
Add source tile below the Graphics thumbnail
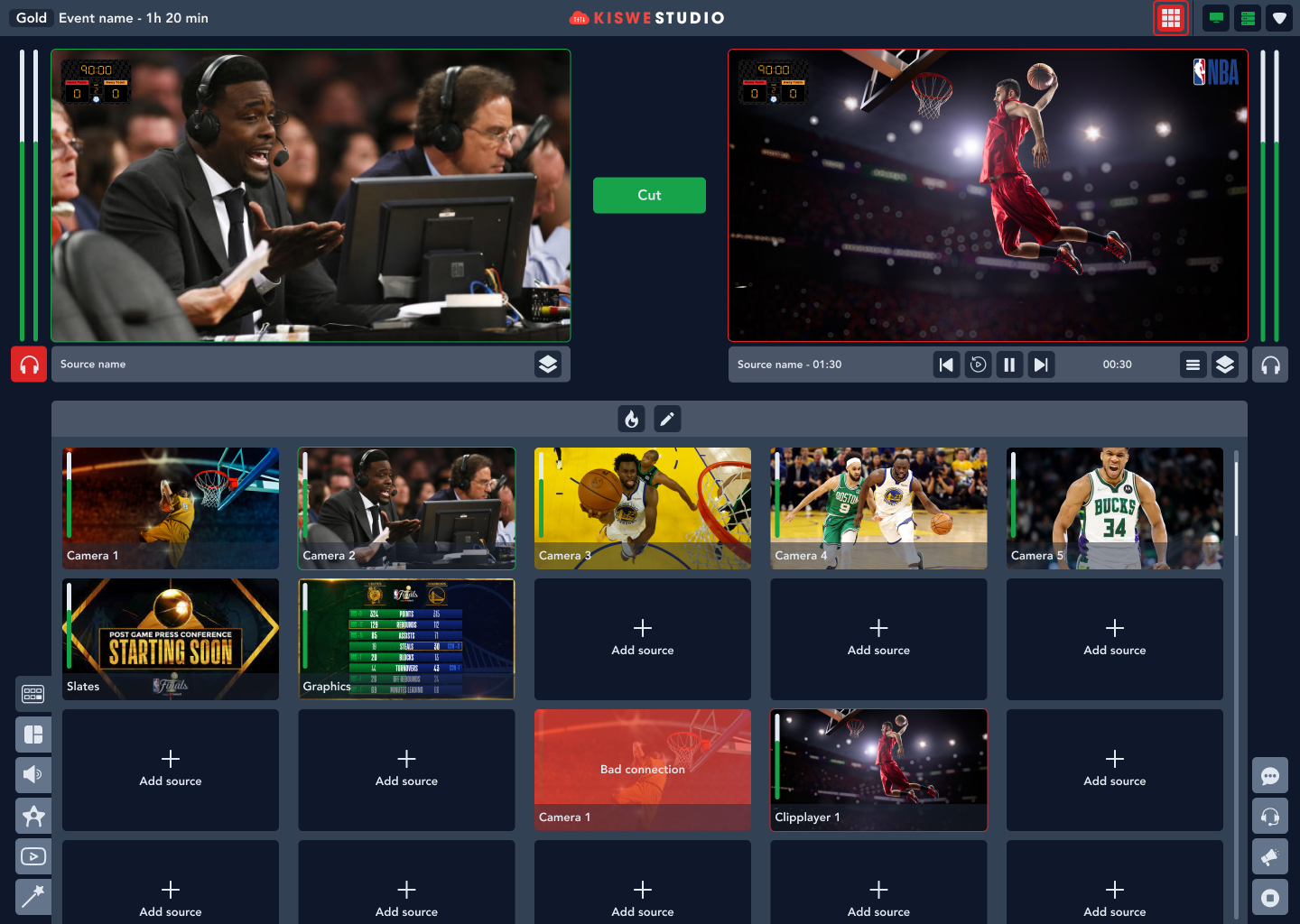406,770
